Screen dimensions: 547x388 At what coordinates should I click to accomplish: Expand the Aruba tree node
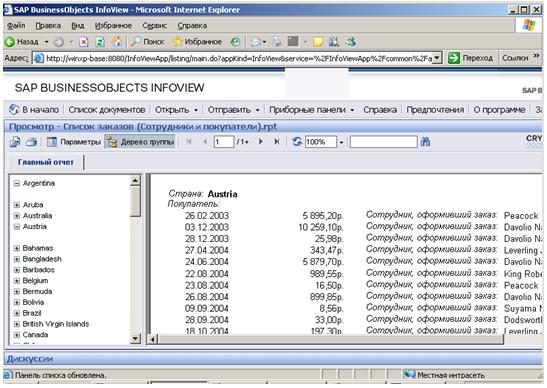click(16, 205)
